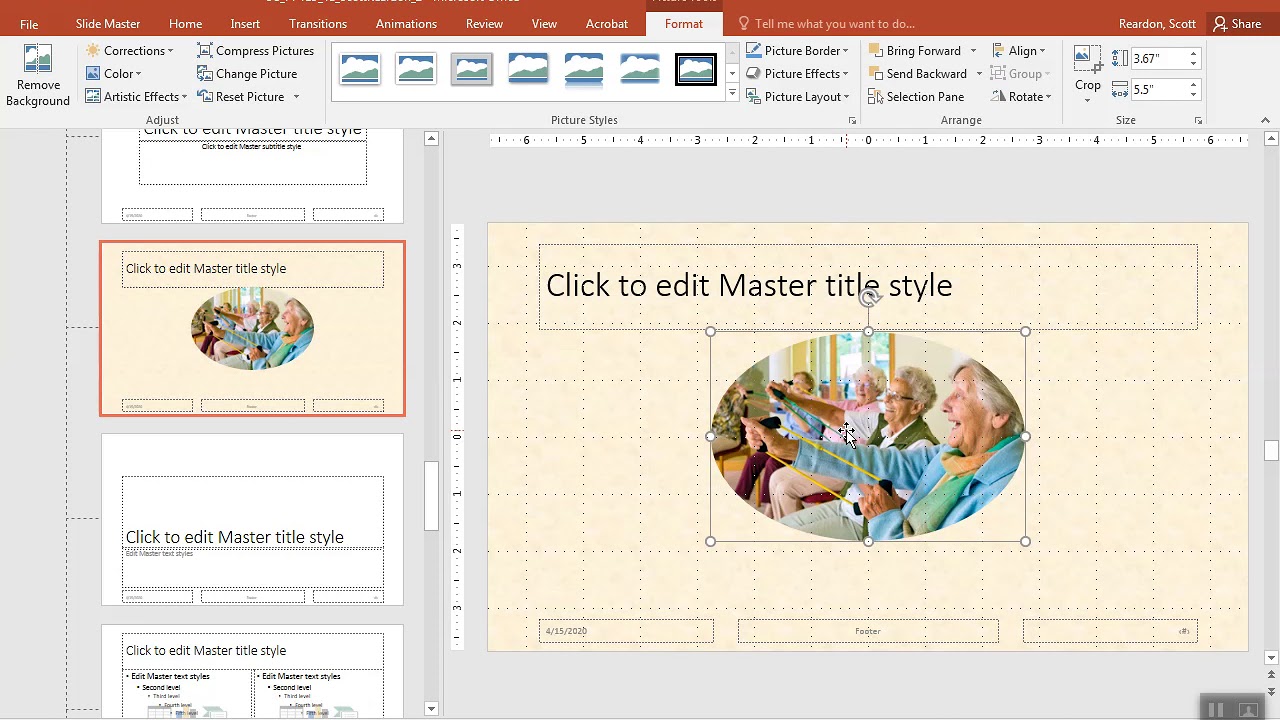Increase shape height with up spinner
The height and width of the screenshot is (720, 1280).
[x=1193, y=55]
